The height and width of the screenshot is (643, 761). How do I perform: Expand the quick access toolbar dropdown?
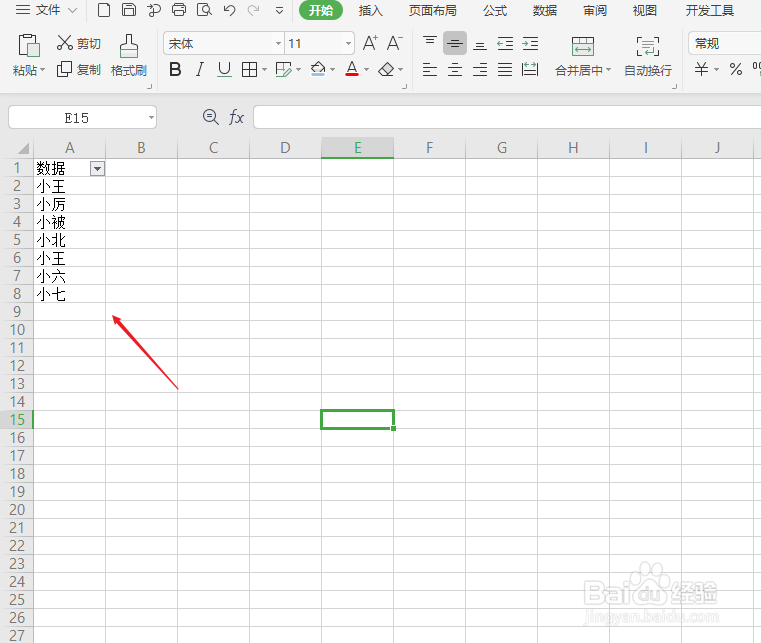tap(279, 10)
